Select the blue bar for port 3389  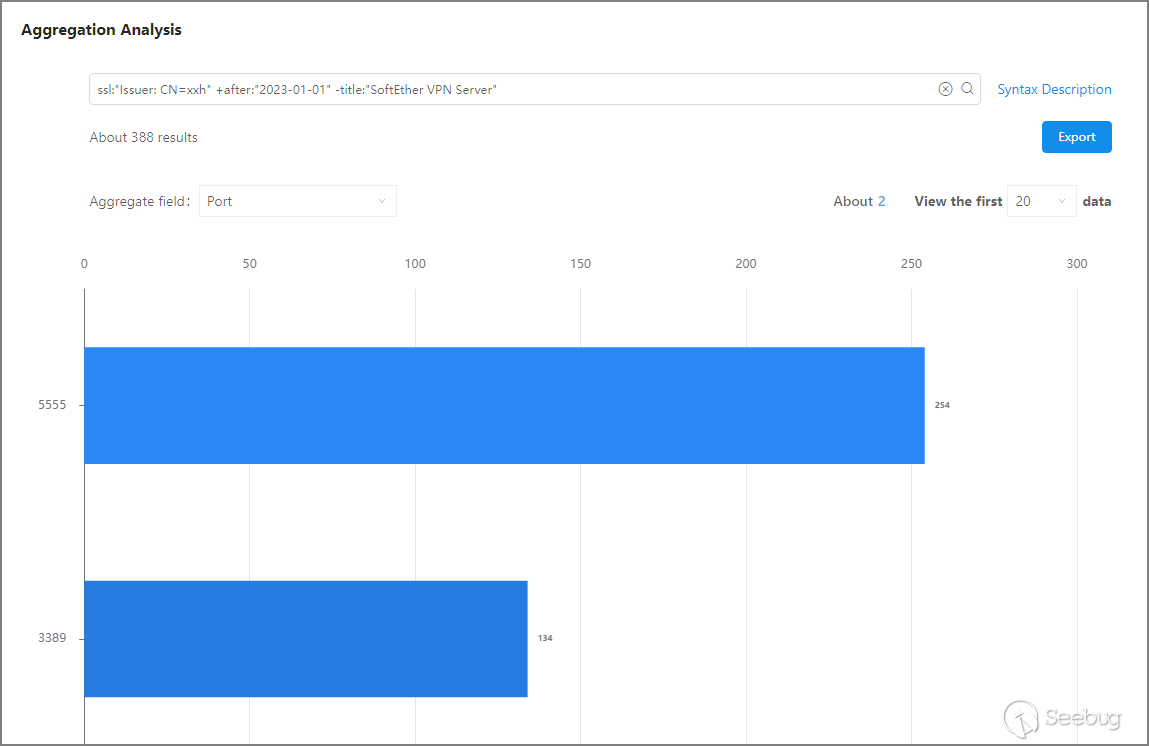pos(305,638)
